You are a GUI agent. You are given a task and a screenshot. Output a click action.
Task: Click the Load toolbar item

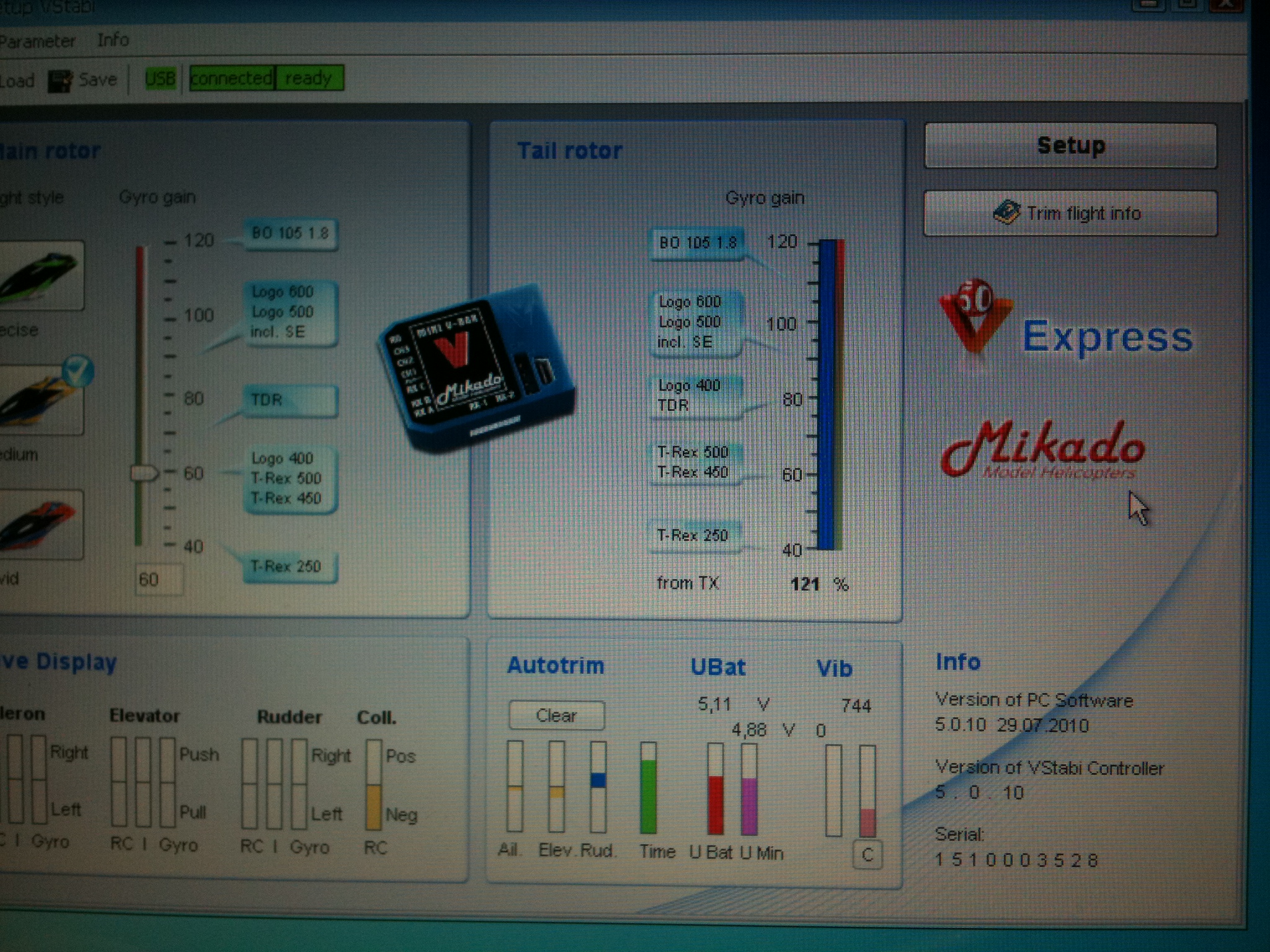pyautogui.click(x=17, y=81)
